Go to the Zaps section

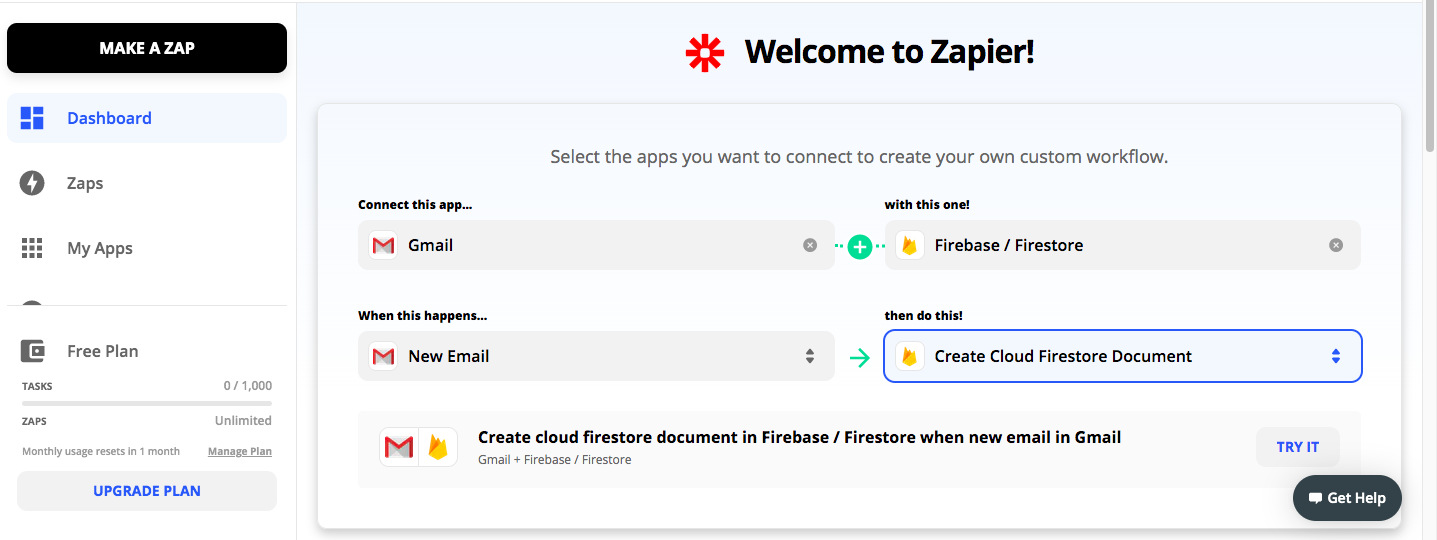(x=85, y=183)
